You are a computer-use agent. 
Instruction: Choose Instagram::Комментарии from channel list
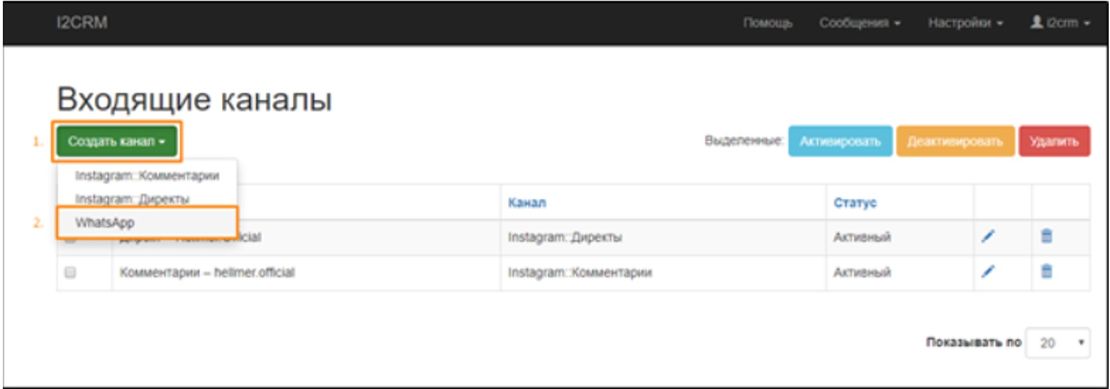(x=147, y=175)
